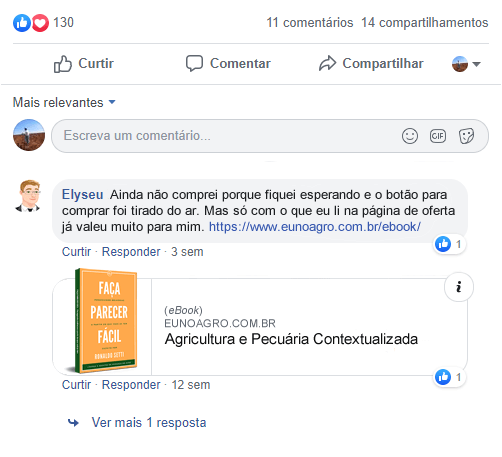Expand the Mais relevantes sorting dropdown
502x457 pixels.
coord(64,102)
